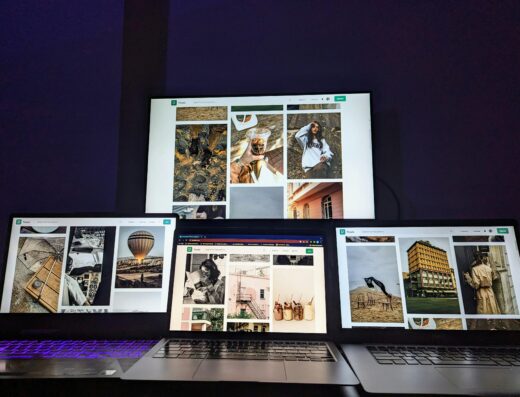This screenshot has height=397, width=520.
Task: Open the photo of the woman in a white sweatshirt
Action: [314, 146]
